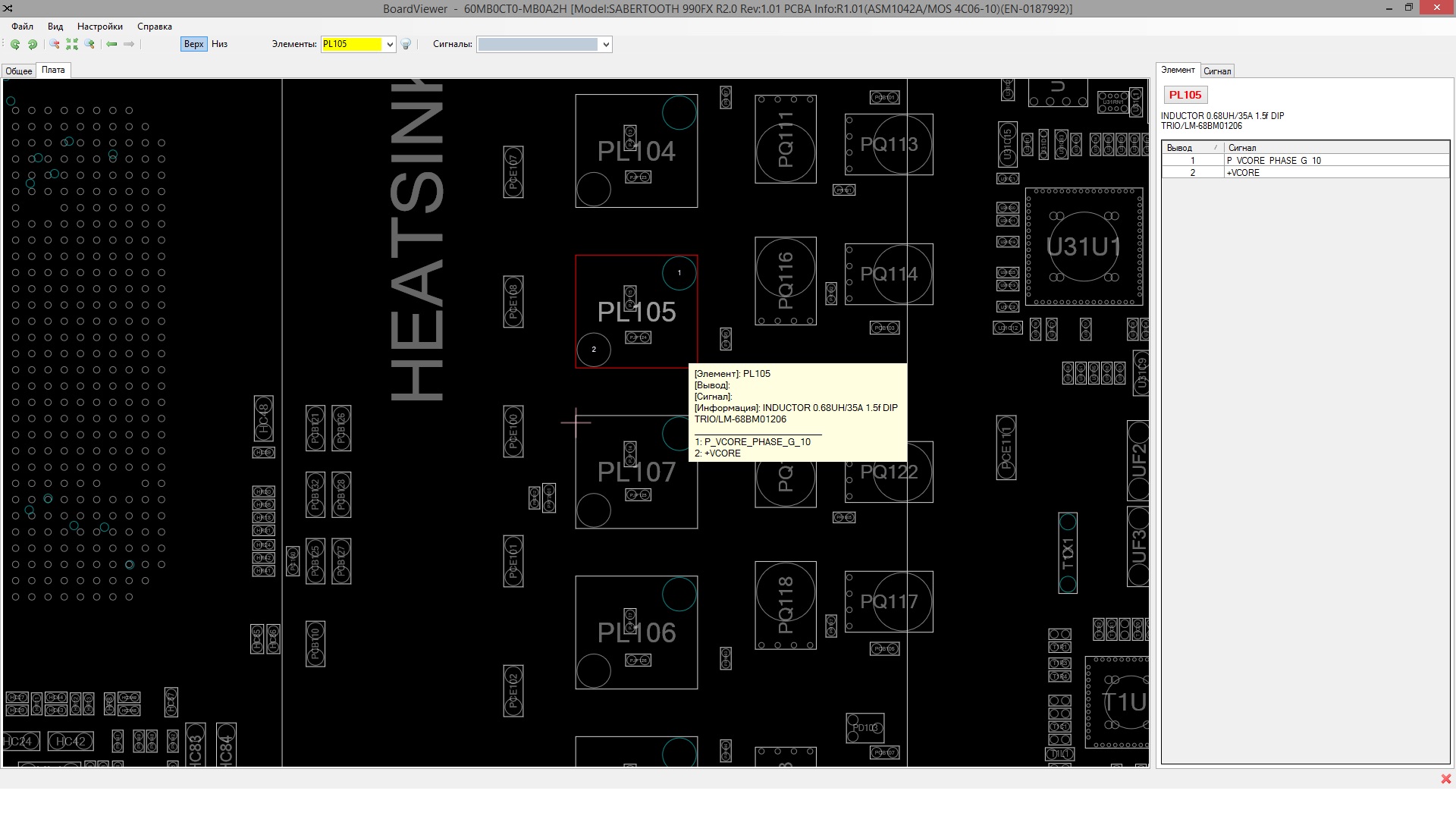
Task: Toggle the Верх board side button
Action: click(x=193, y=44)
